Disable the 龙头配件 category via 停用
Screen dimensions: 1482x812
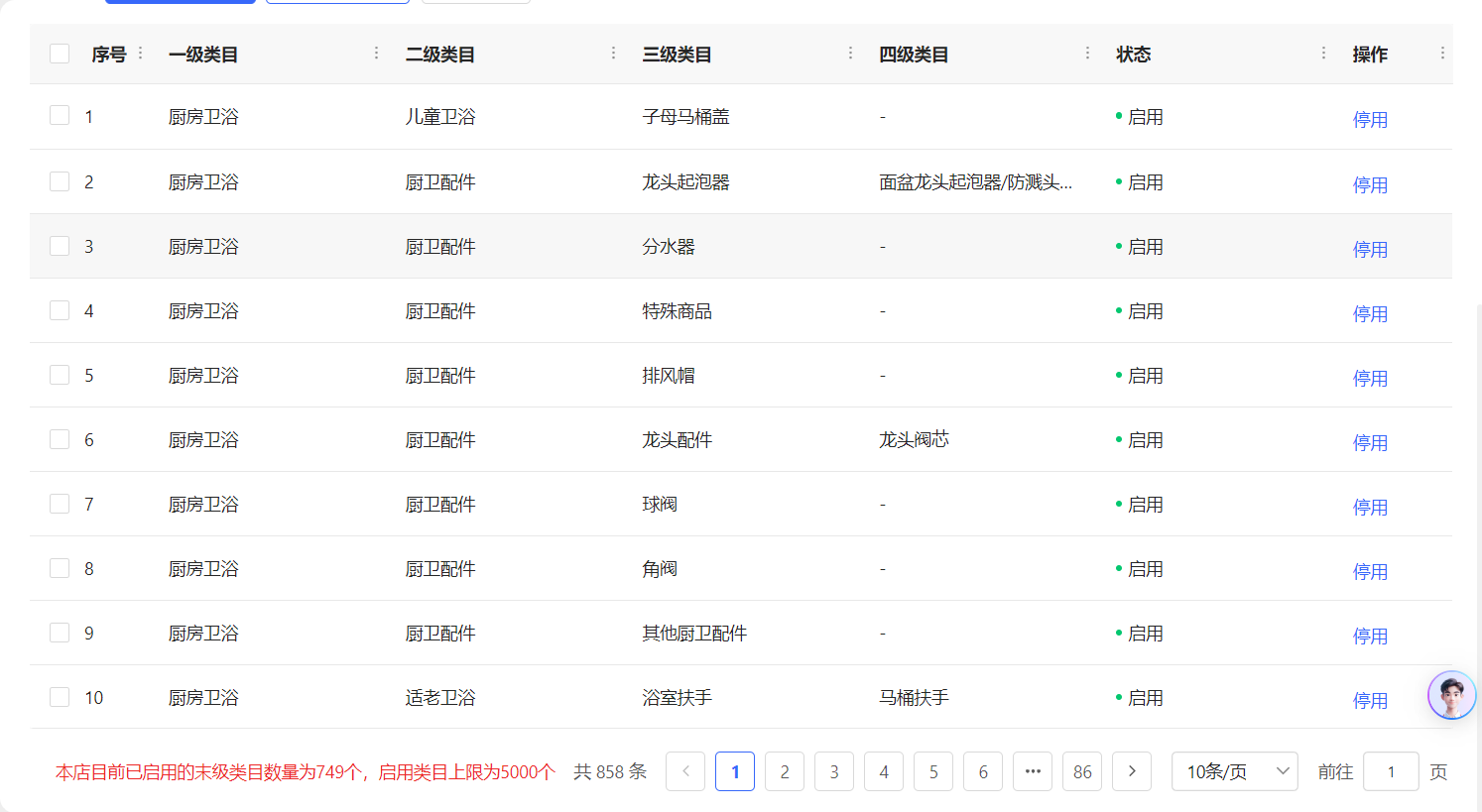click(x=1370, y=442)
